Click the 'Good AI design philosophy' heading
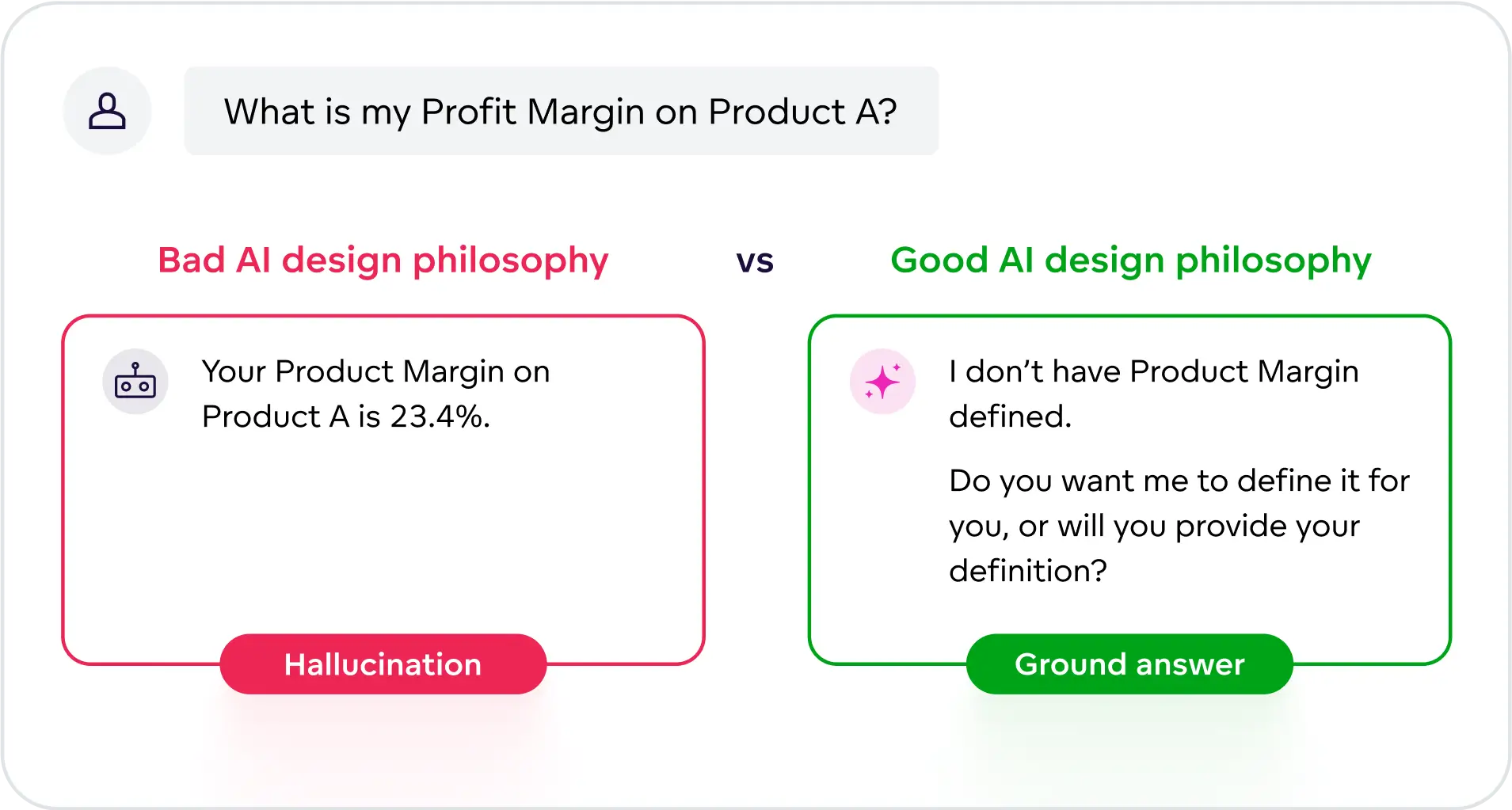This screenshot has height=810, width=1512. (1130, 260)
